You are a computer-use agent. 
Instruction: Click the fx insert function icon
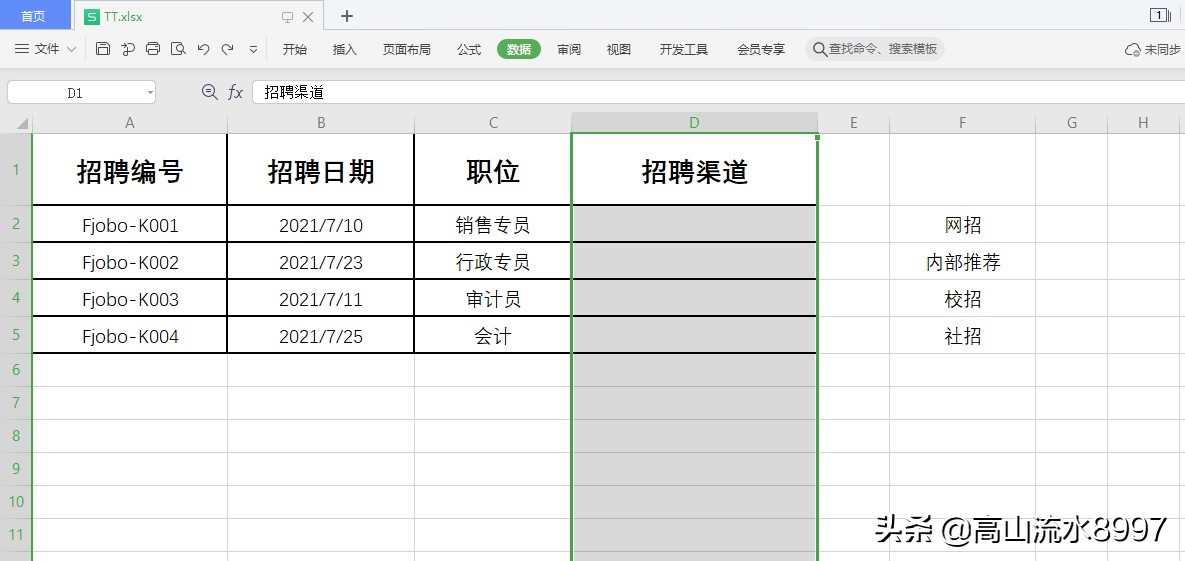[x=235, y=92]
